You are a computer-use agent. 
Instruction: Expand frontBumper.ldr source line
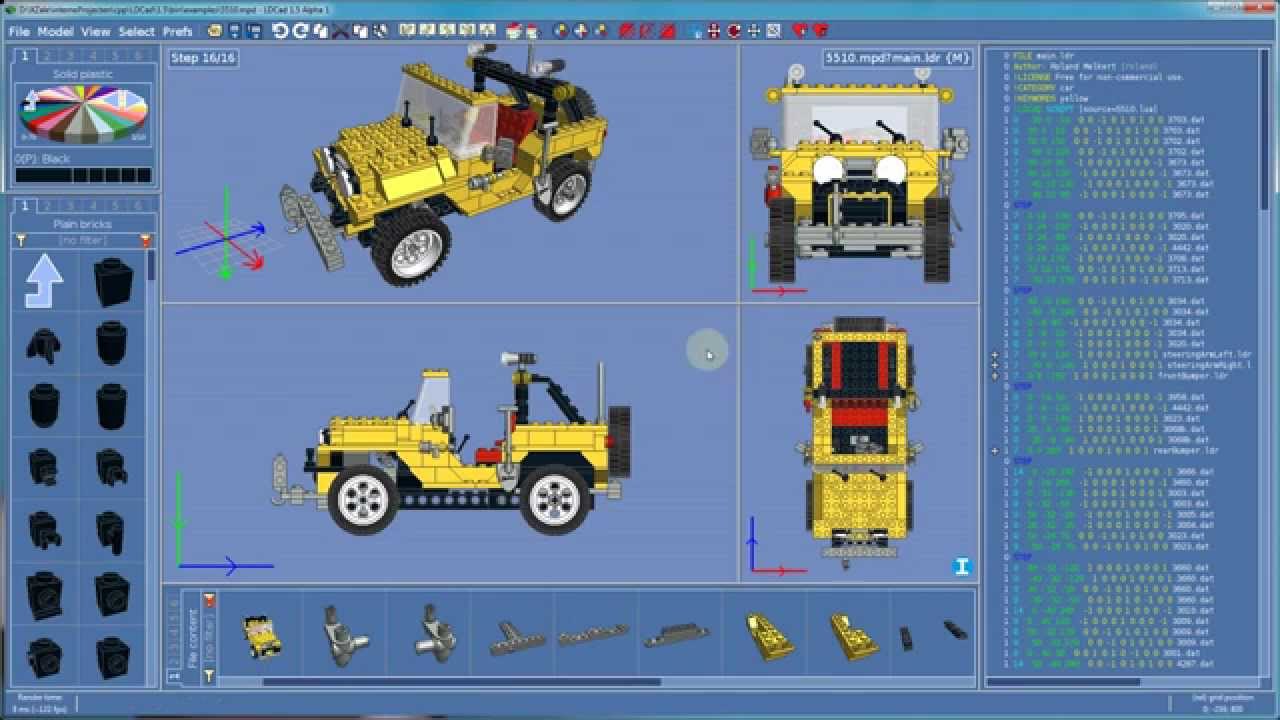(995, 376)
